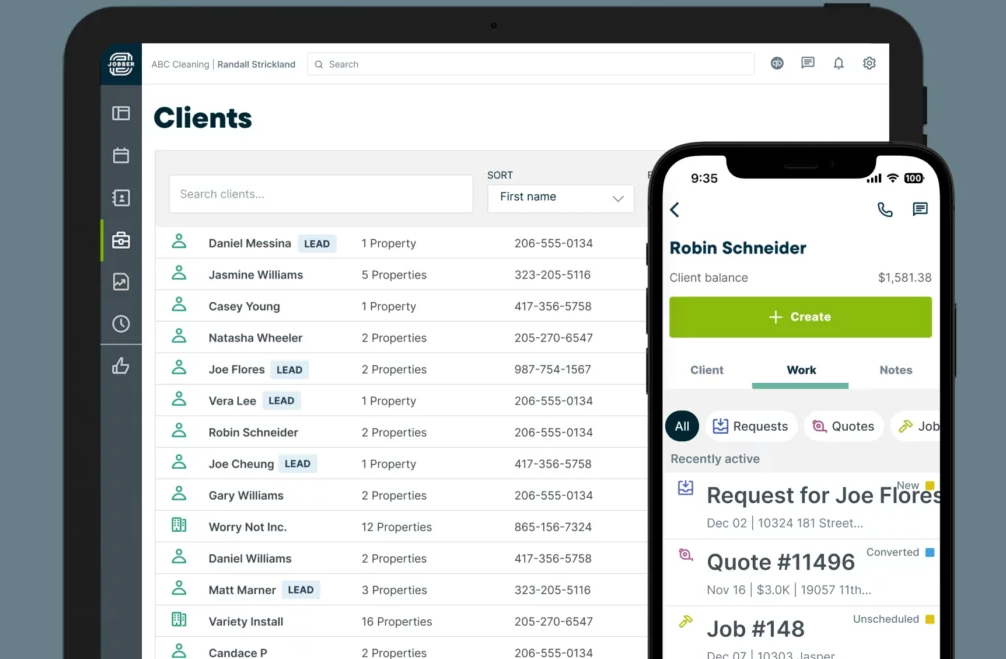Switch to the Notes tab

tap(895, 370)
